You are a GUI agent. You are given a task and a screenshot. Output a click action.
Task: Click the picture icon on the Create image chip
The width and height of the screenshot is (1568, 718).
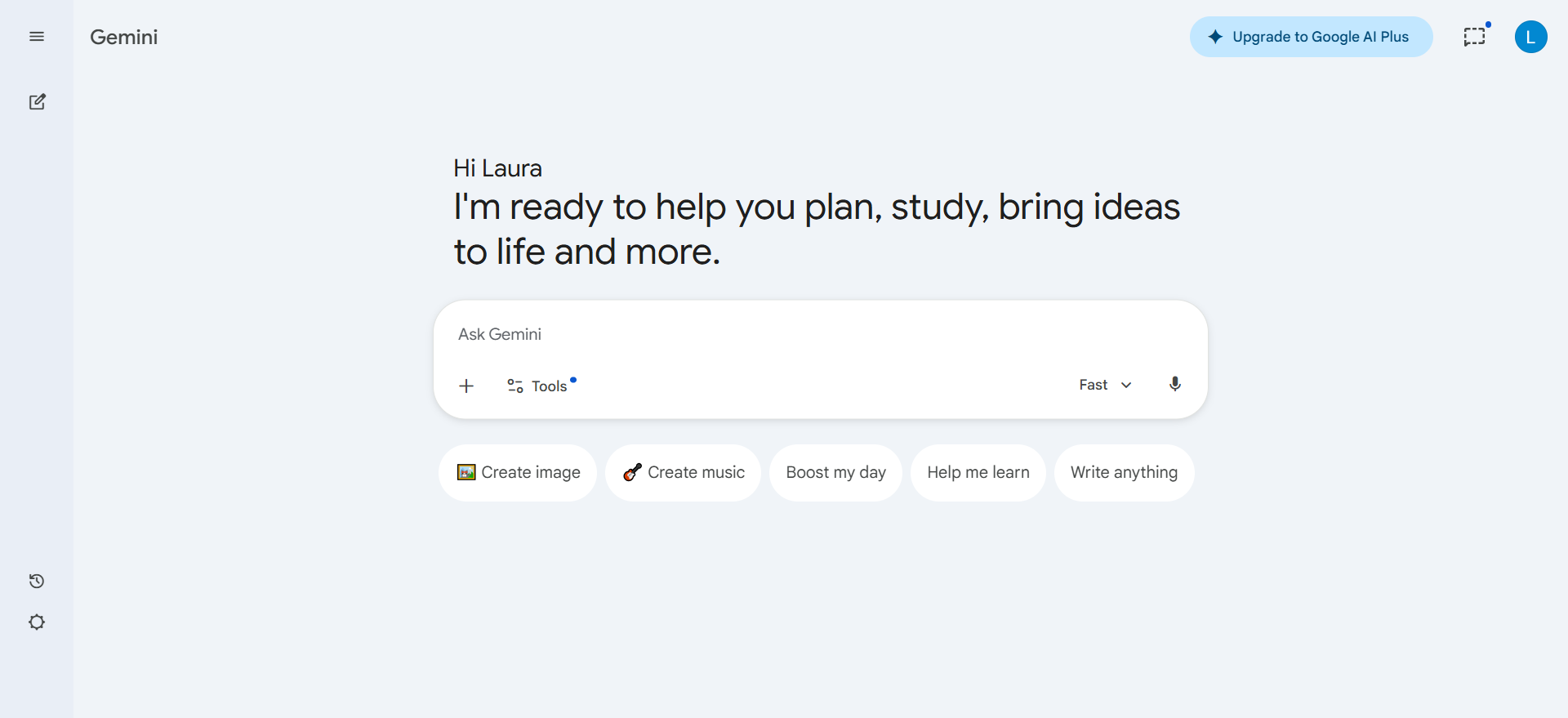coord(466,472)
